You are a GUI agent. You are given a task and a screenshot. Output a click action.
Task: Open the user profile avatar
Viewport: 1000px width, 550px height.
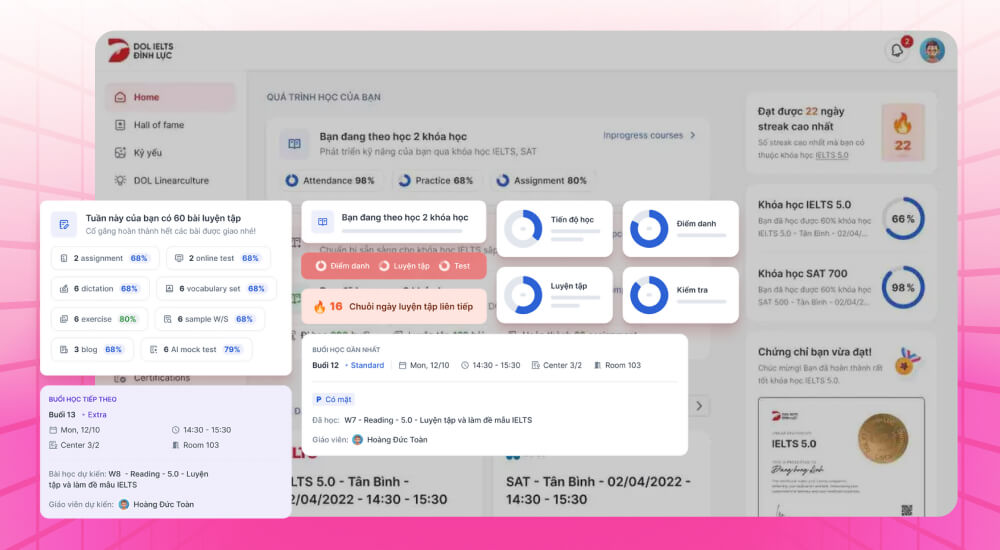(932, 51)
